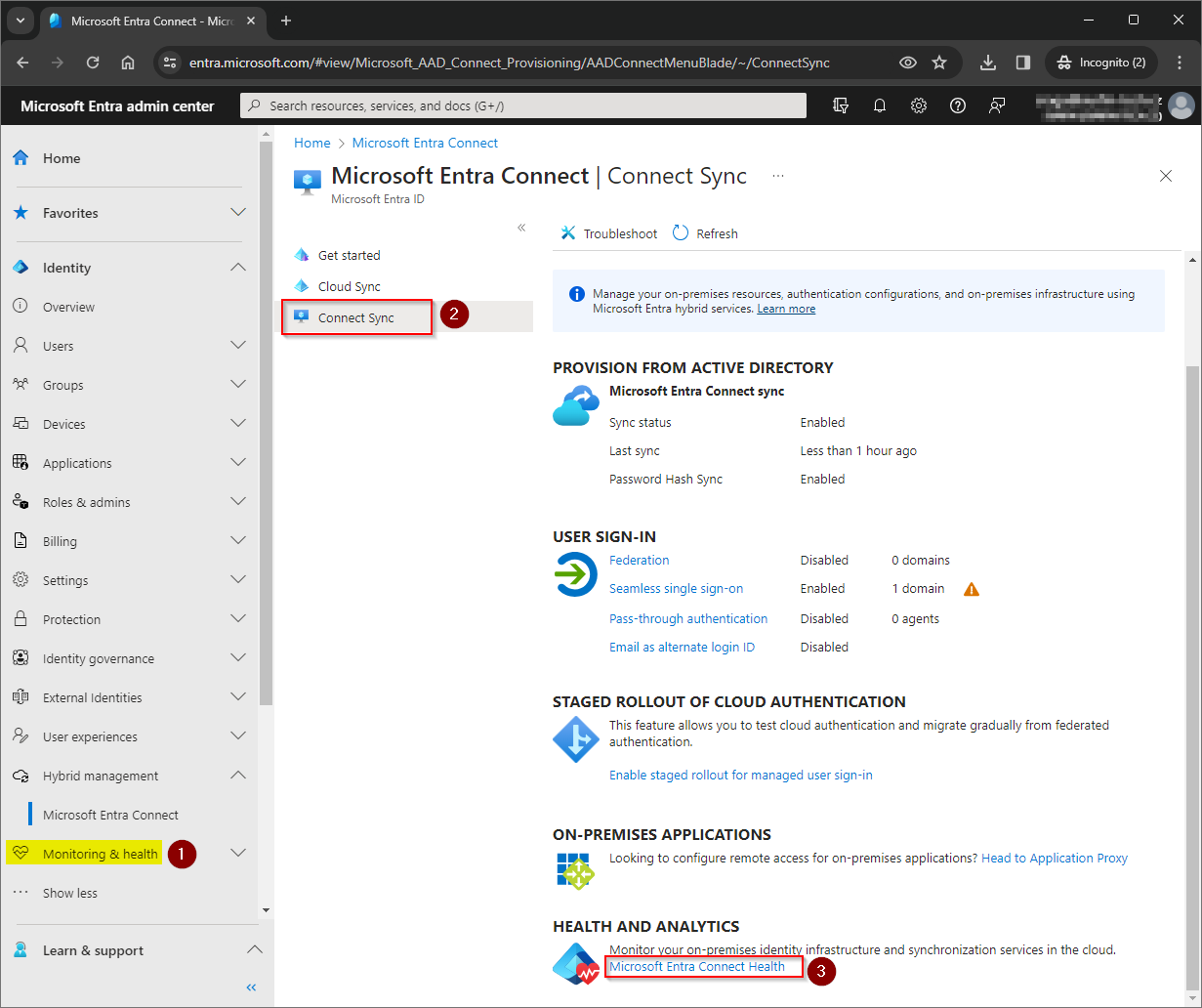Select Connect Sync menu item
The height and width of the screenshot is (1008, 1202).
tap(356, 317)
